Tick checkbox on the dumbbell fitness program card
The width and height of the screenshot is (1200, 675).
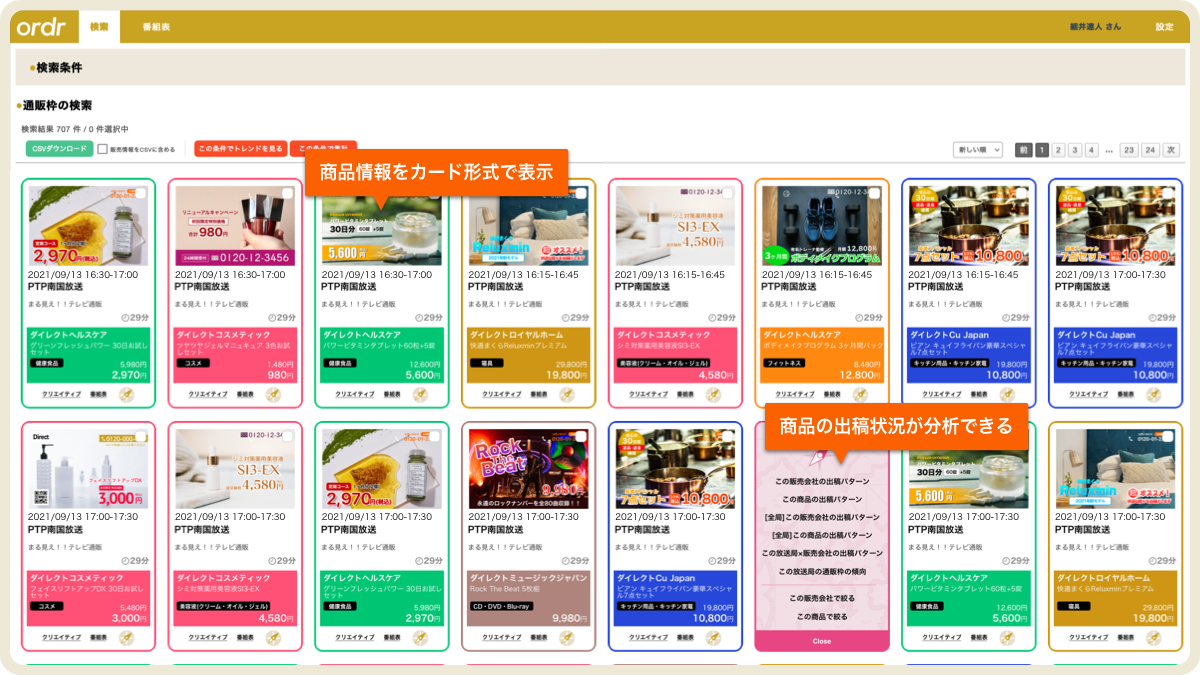[874, 193]
